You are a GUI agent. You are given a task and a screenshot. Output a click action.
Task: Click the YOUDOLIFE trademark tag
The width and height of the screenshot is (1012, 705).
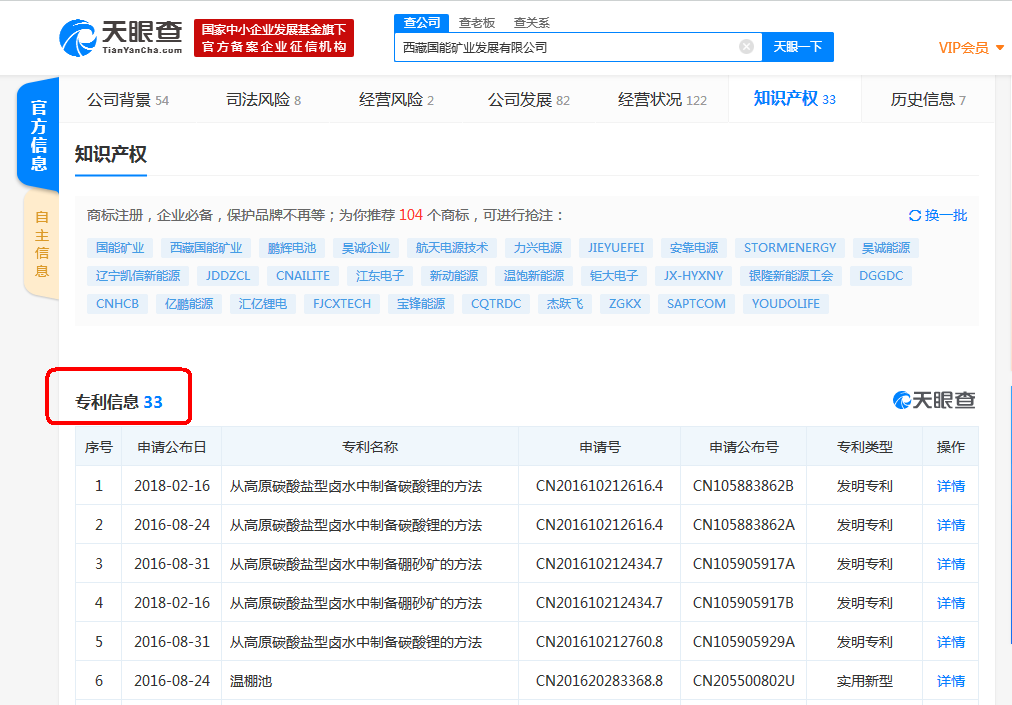coord(786,303)
